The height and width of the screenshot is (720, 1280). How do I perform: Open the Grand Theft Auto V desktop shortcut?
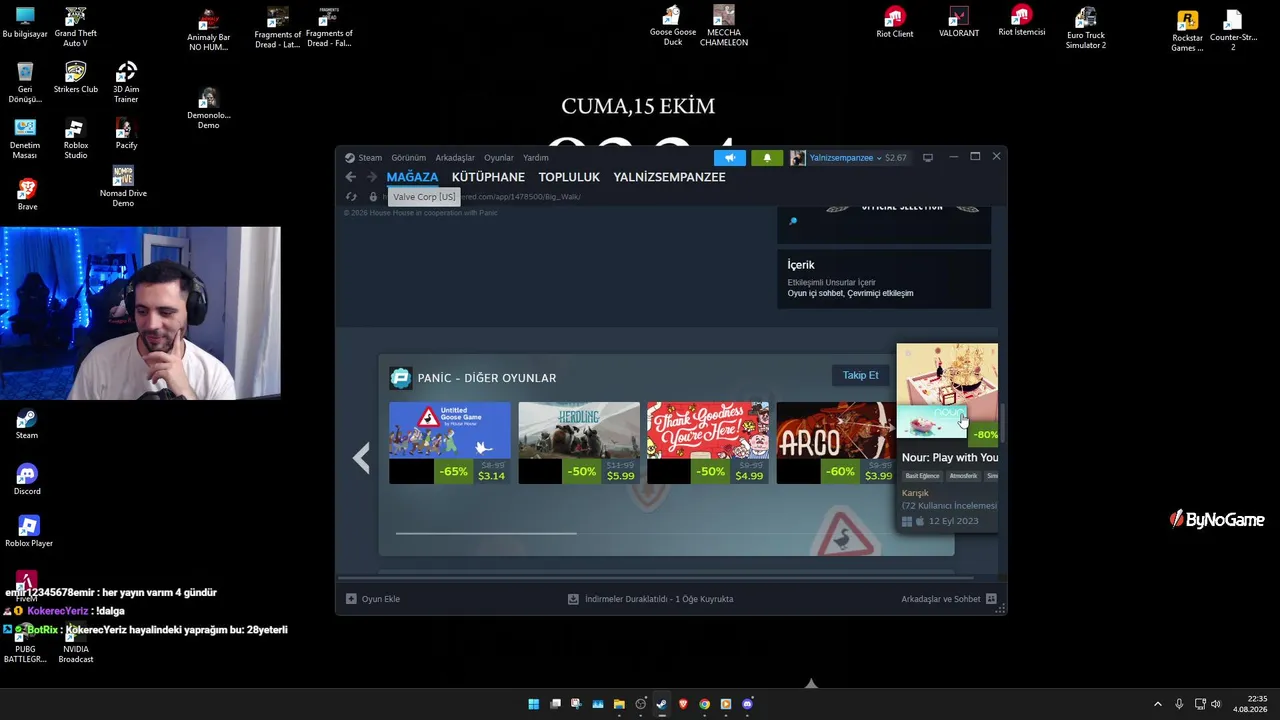pyautogui.click(x=75, y=28)
